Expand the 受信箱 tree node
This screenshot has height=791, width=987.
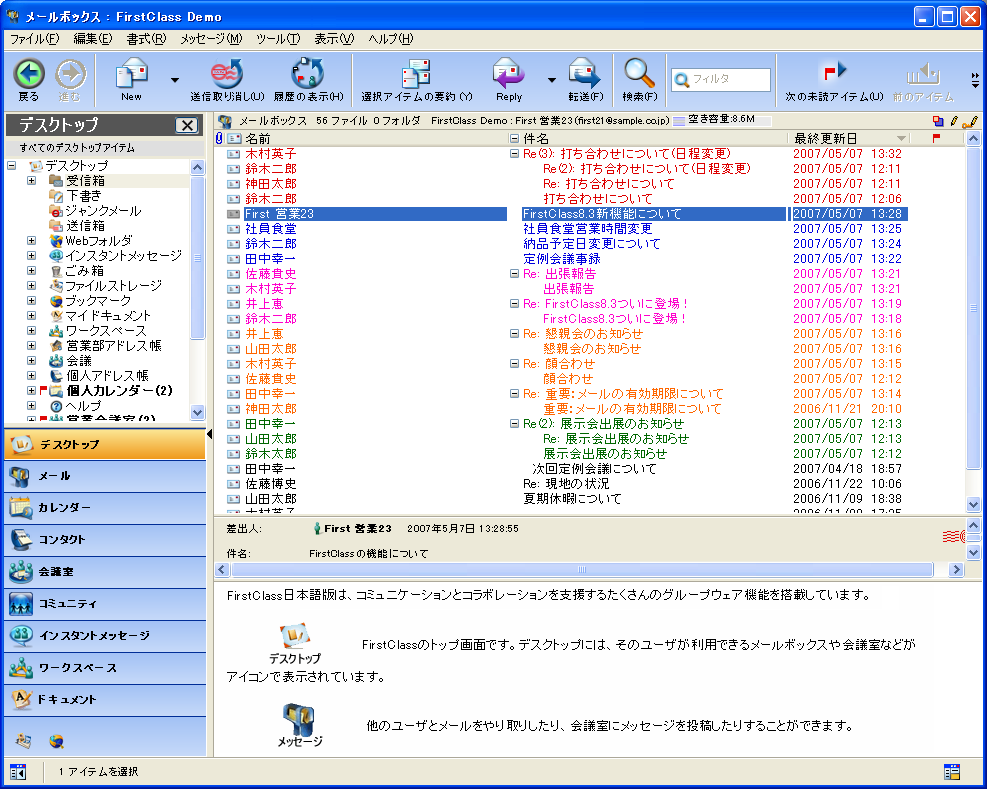tap(31, 181)
